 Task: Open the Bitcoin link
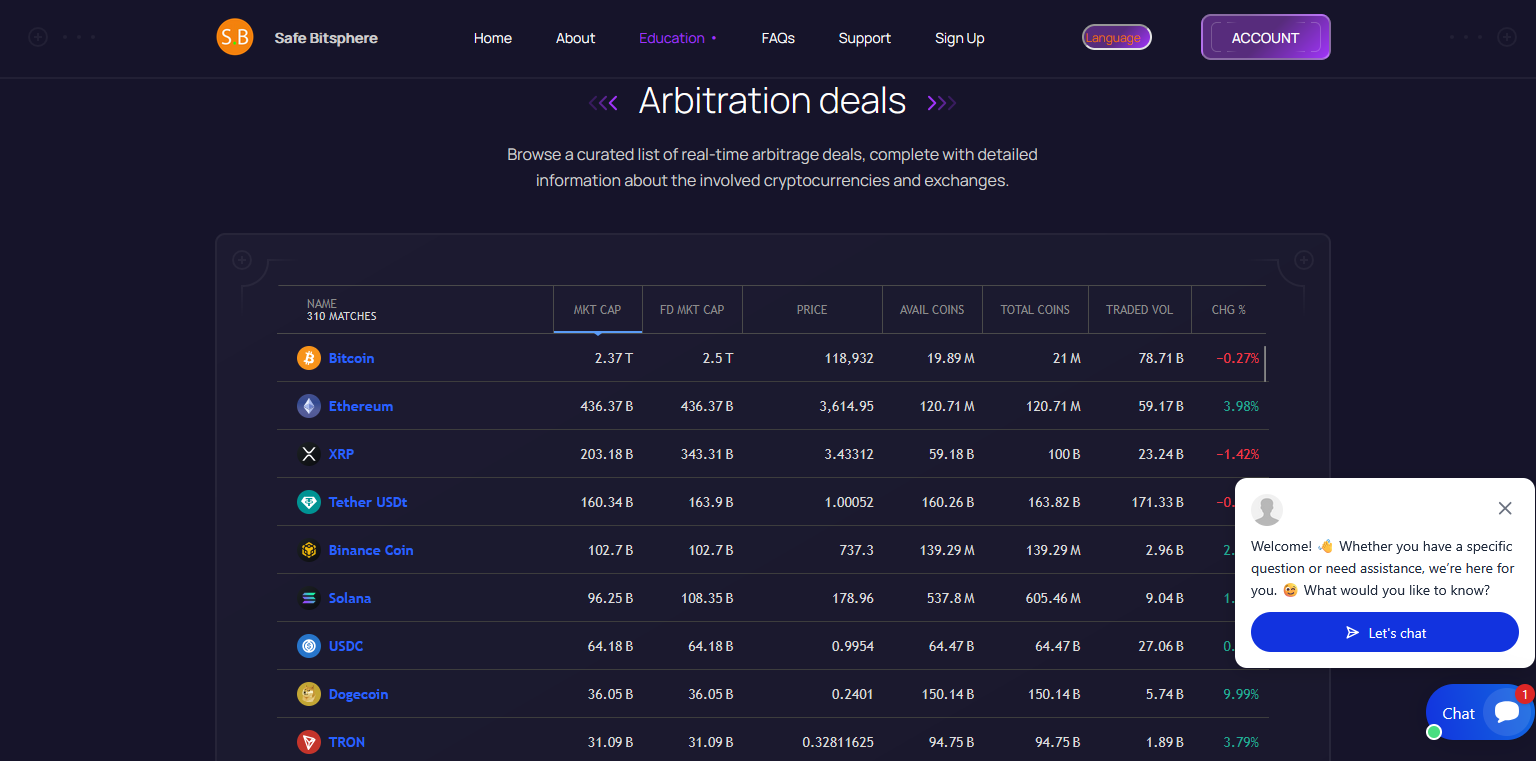tap(351, 358)
